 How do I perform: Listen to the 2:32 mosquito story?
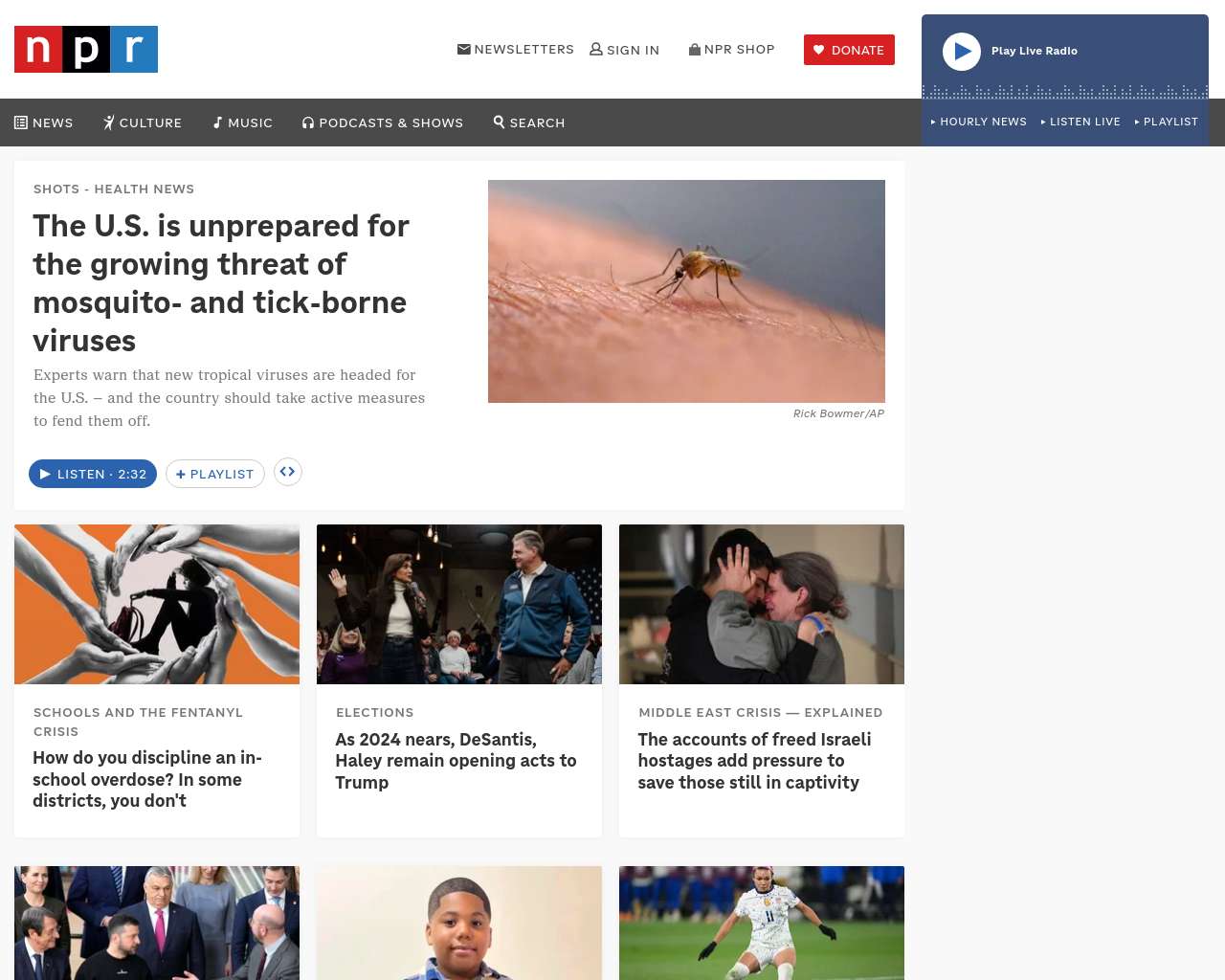pos(93,474)
